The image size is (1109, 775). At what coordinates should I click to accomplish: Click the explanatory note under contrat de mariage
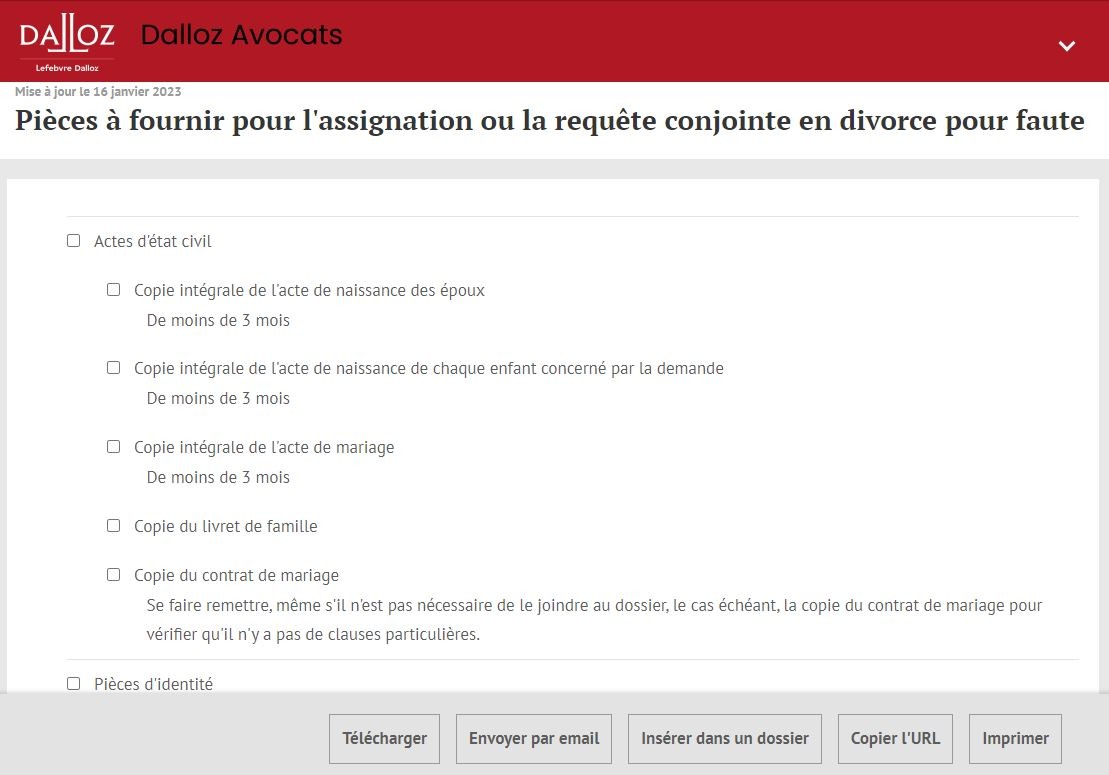click(594, 620)
